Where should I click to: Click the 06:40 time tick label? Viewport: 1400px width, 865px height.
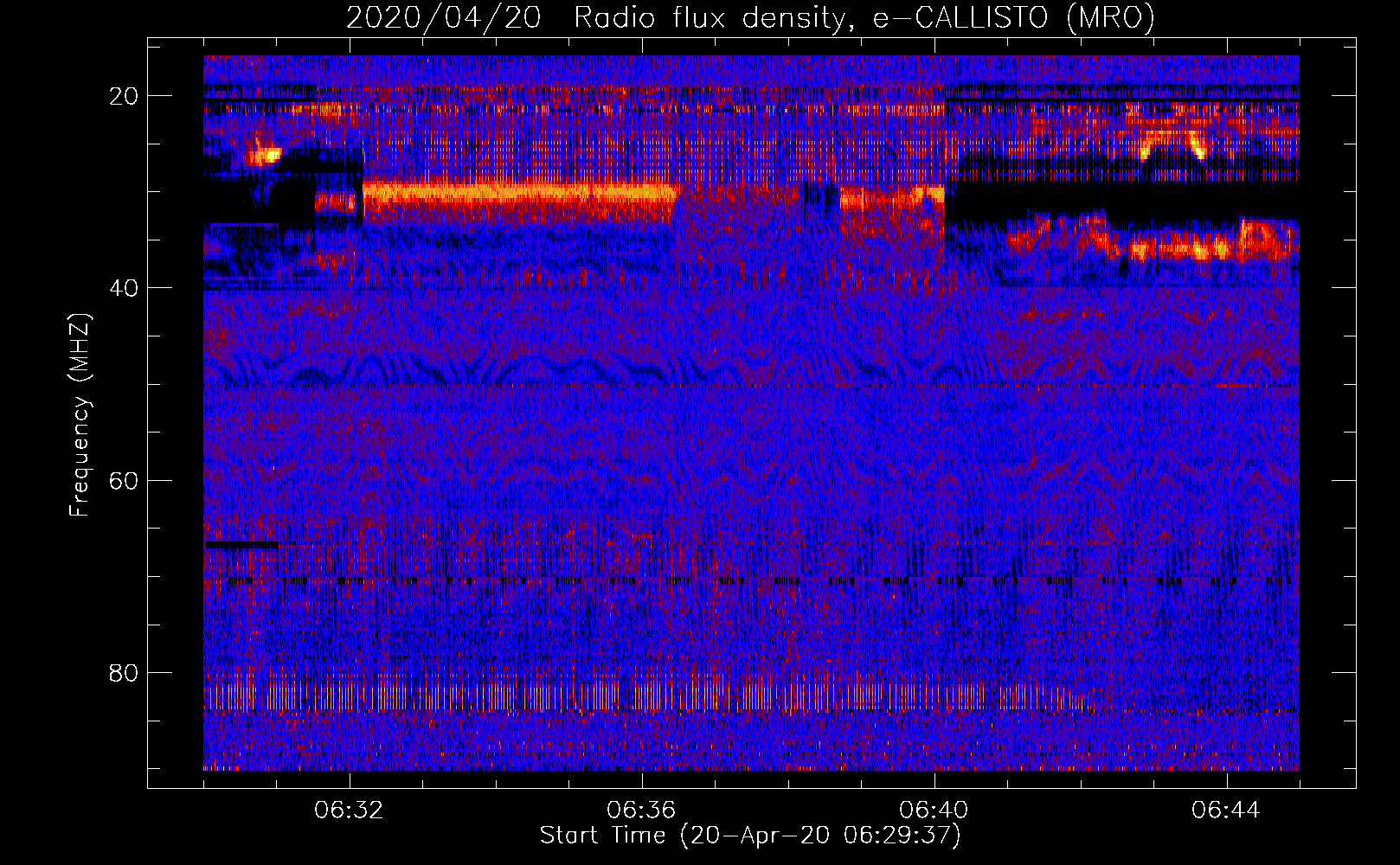934,811
